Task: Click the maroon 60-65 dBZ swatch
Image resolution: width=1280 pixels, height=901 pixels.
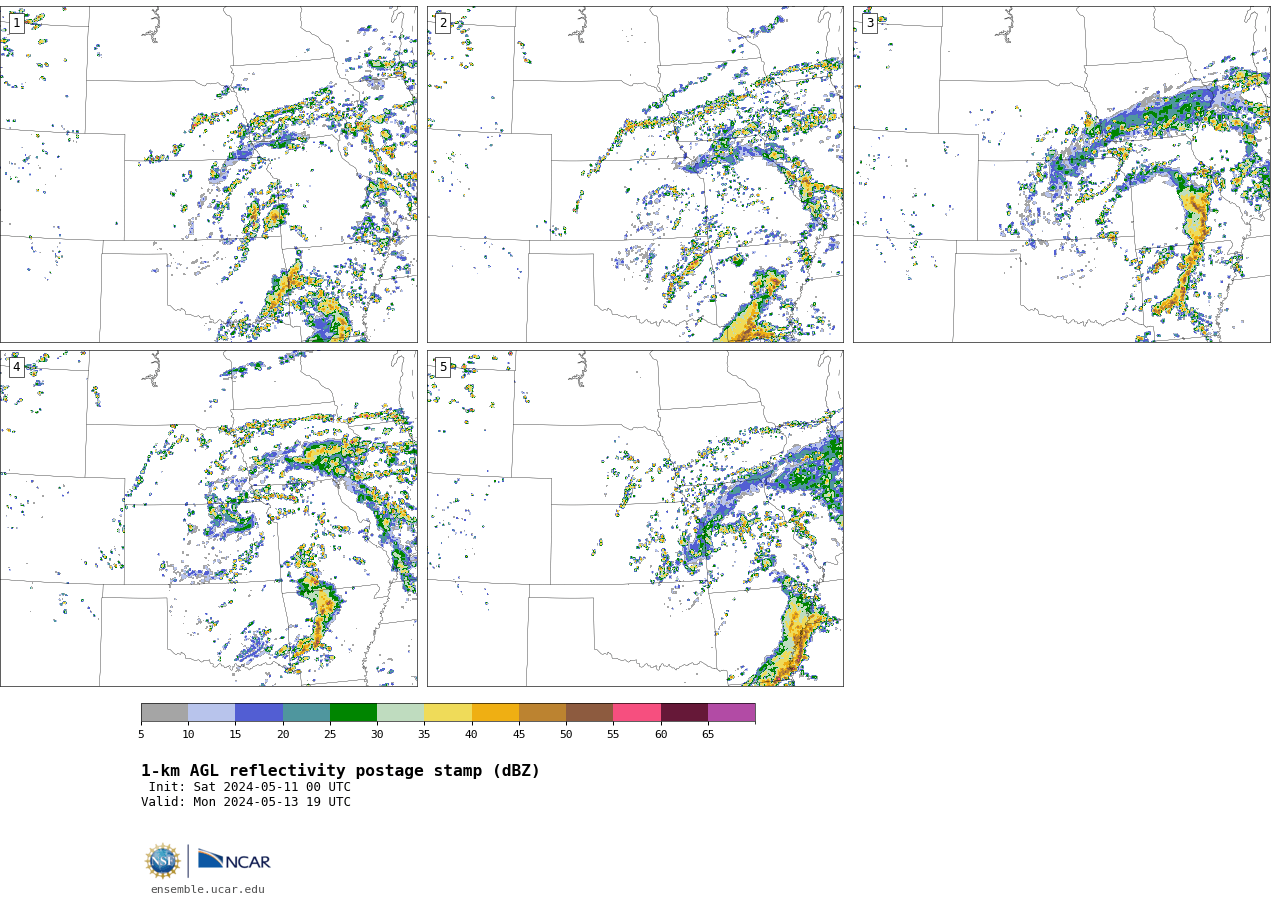Action: tap(684, 712)
